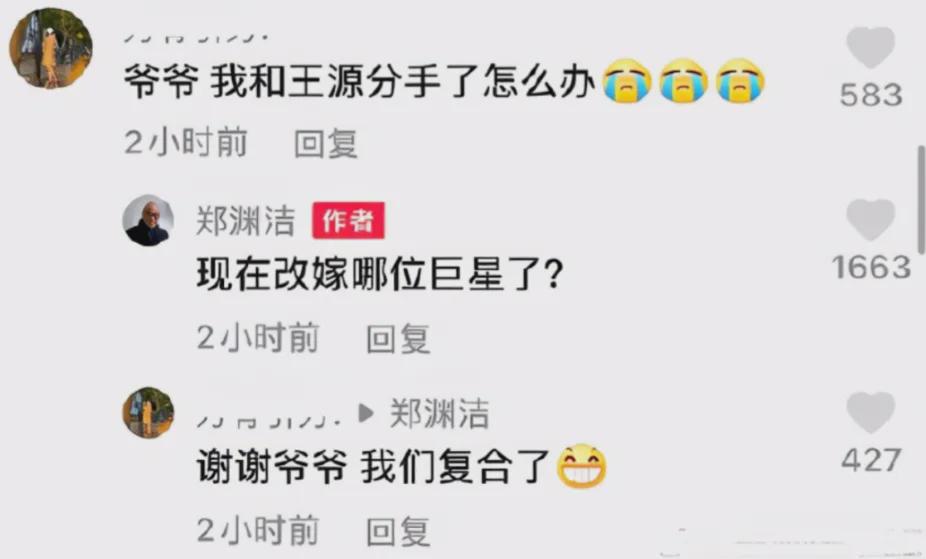This screenshot has width=926, height=559.
Task: Like the comment with 583 likes
Action: coord(870,47)
